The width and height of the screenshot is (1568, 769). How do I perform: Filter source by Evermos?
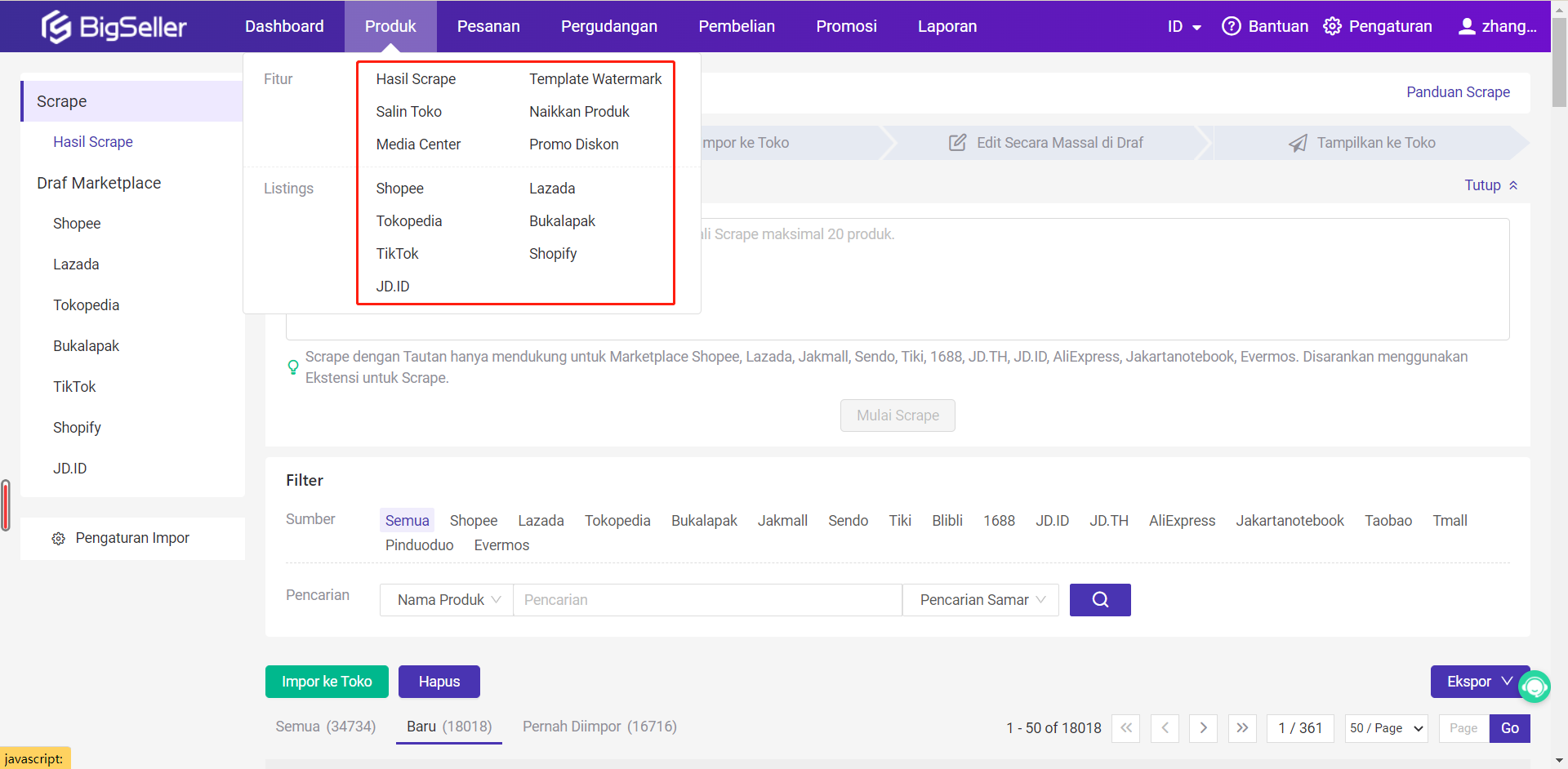(501, 545)
